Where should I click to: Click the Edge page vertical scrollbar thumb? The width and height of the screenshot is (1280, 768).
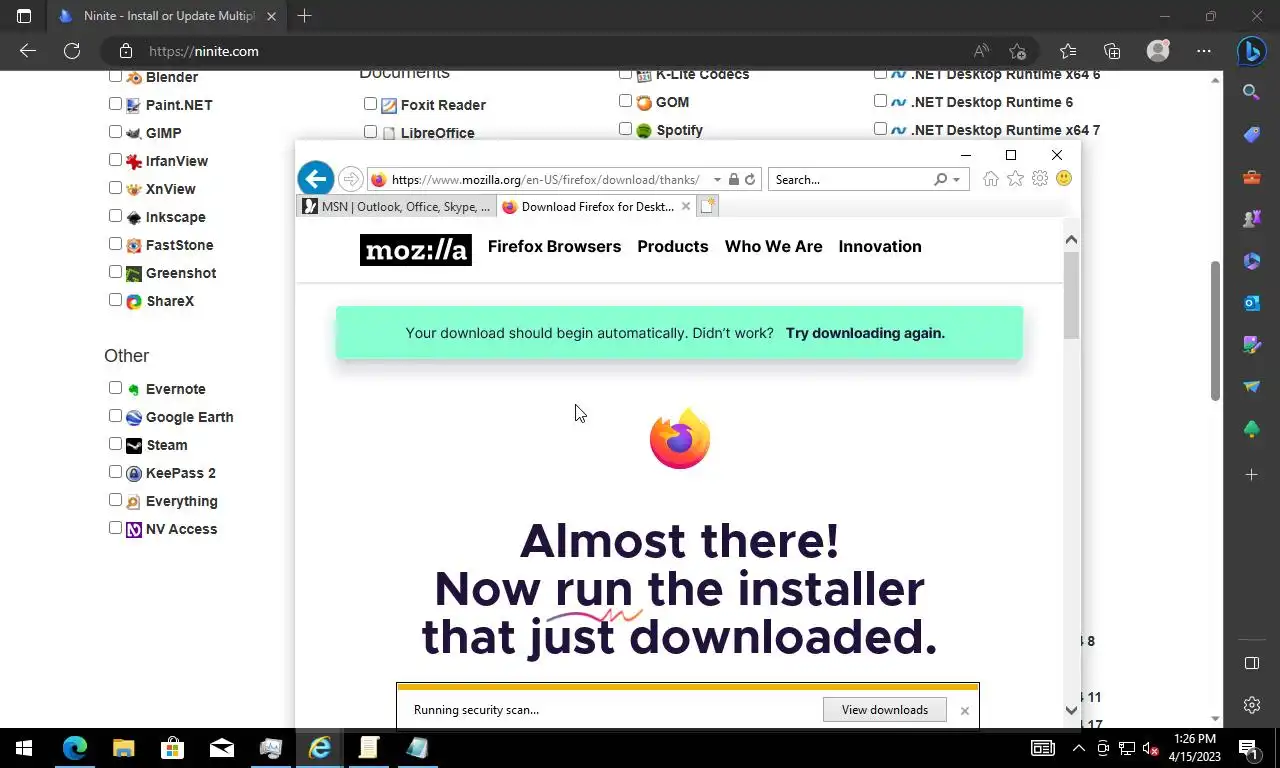pos(1216,331)
